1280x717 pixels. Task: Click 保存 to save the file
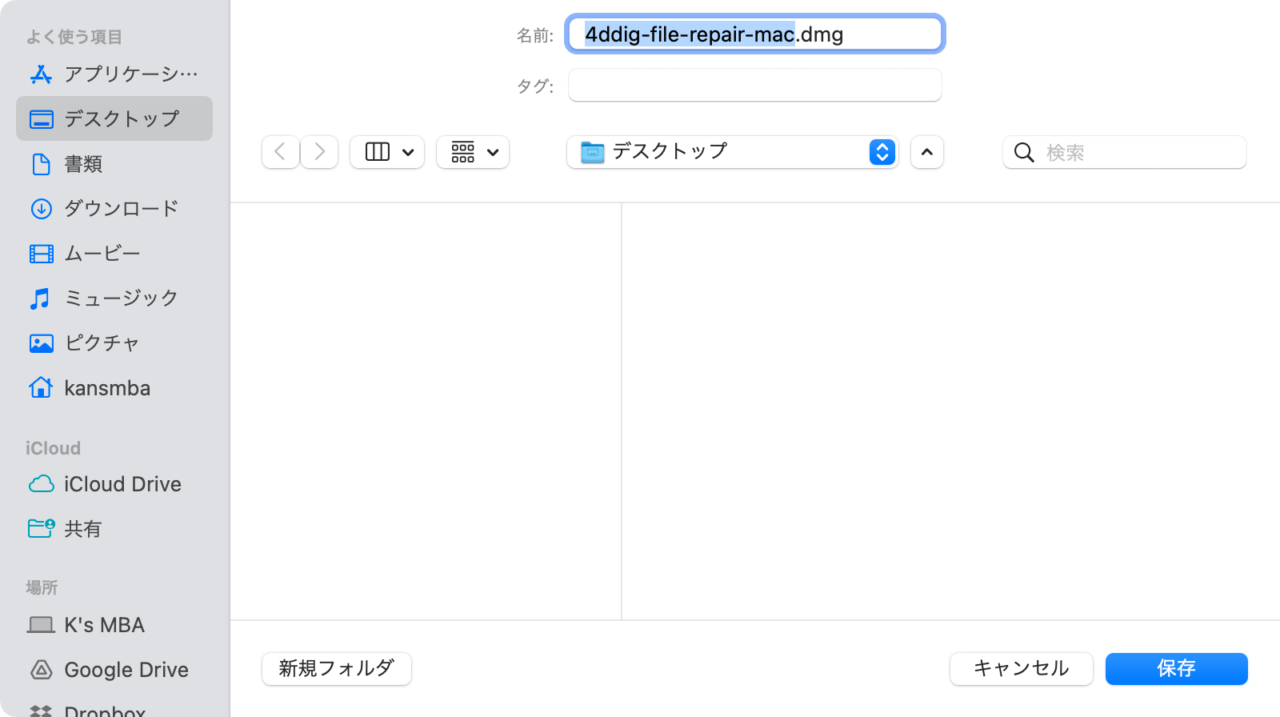[x=1176, y=669]
